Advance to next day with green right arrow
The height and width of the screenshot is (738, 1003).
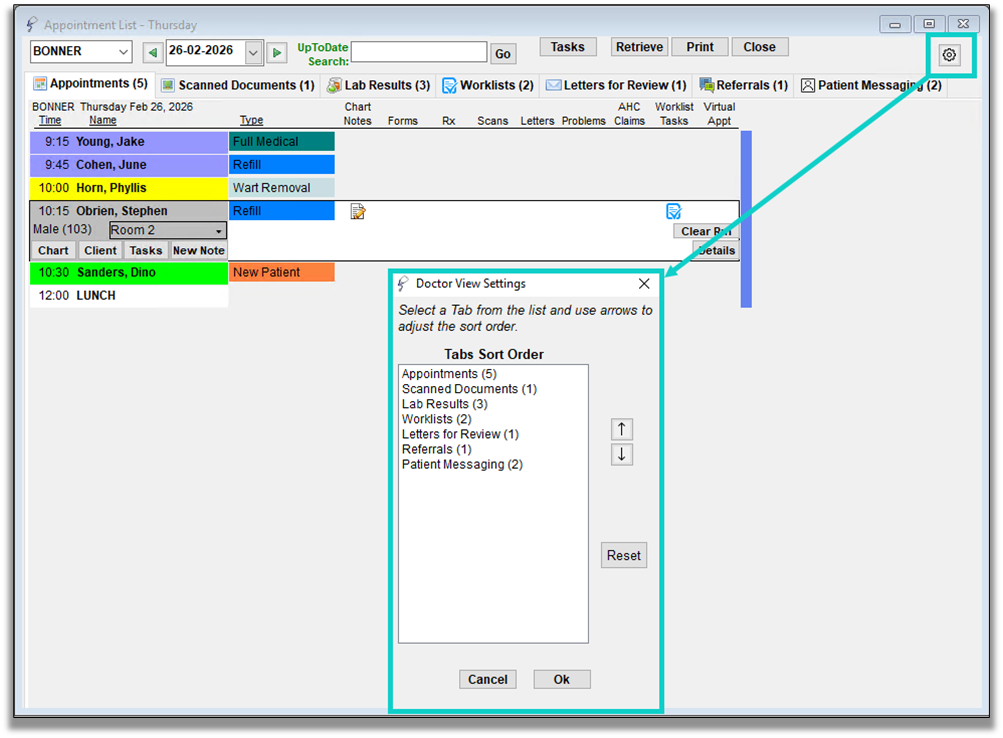point(277,52)
